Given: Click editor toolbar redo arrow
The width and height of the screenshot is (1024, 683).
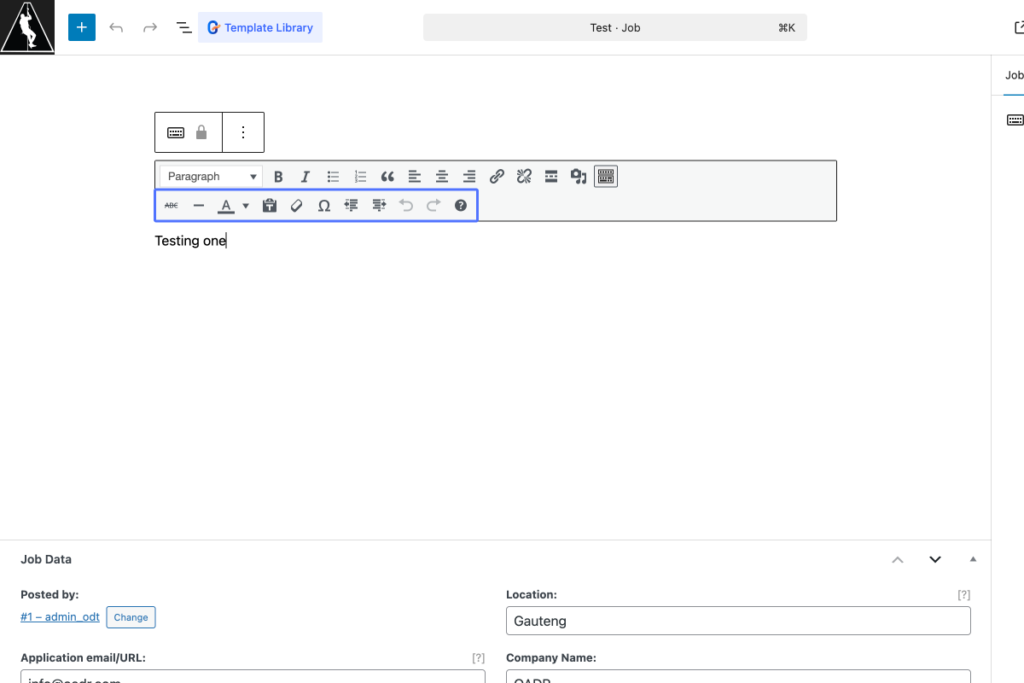Looking at the screenshot, I should (x=434, y=206).
